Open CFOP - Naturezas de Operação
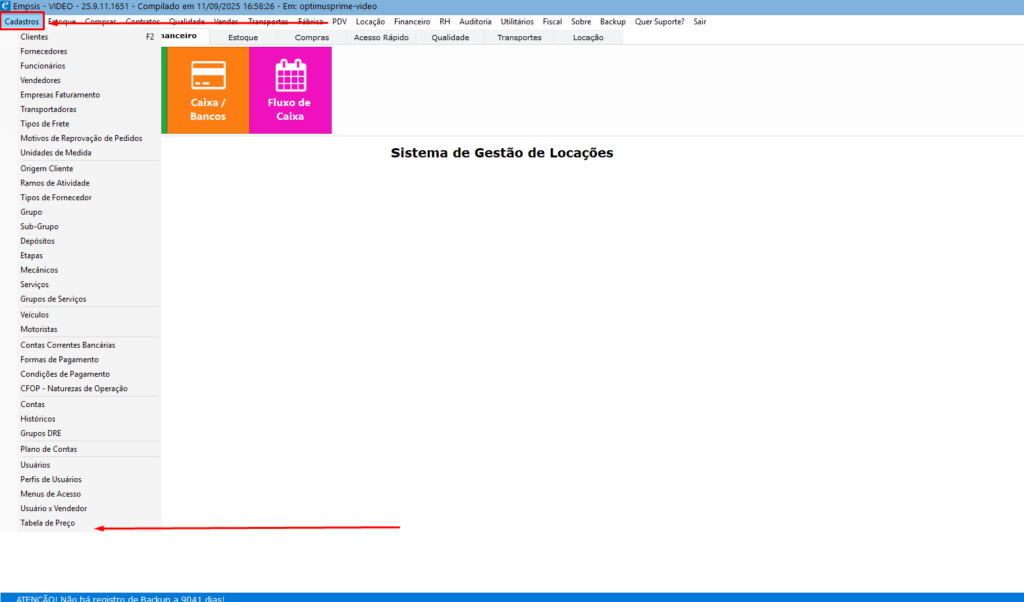Screen dimensions: 1024x602 [74, 388]
